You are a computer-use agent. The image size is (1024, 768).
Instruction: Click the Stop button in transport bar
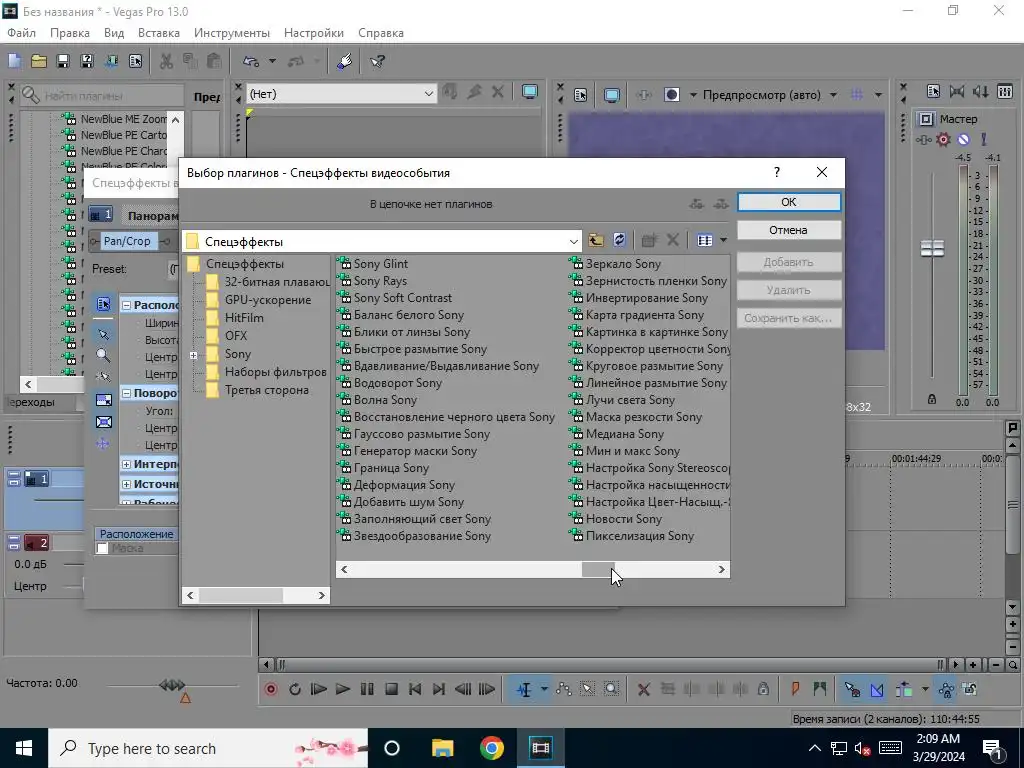point(391,689)
